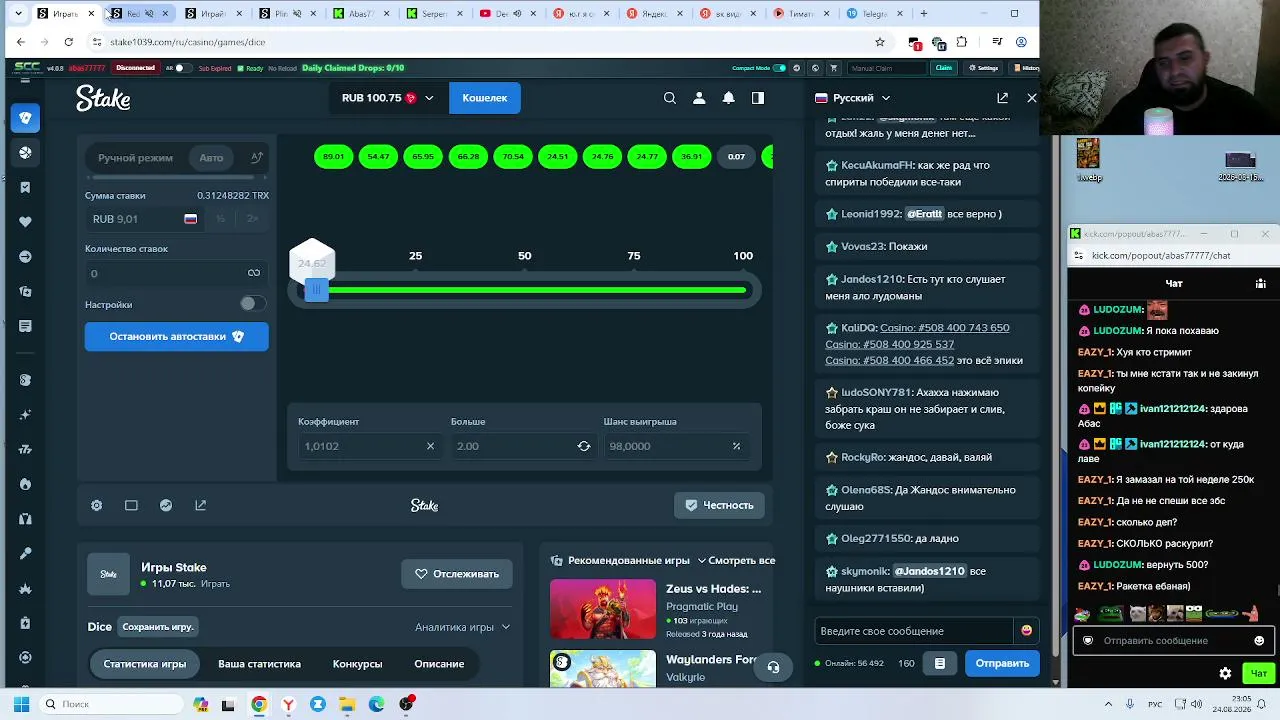
Task: Open the RUB 100.75 balance dropdown
Action: (x=387, y=98)
